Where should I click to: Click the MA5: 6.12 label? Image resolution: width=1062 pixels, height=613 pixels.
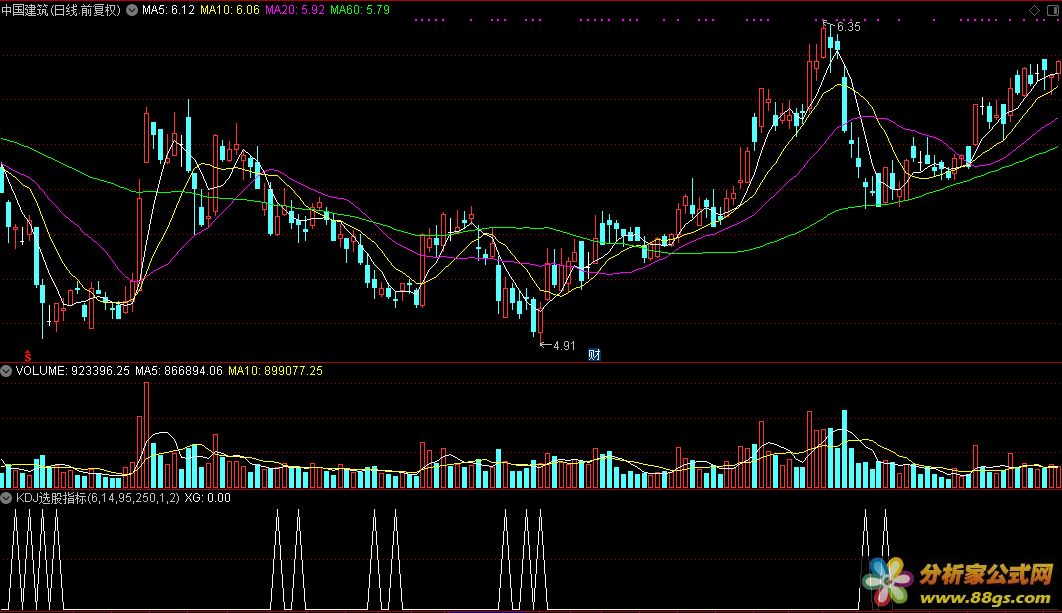[168, 10]
